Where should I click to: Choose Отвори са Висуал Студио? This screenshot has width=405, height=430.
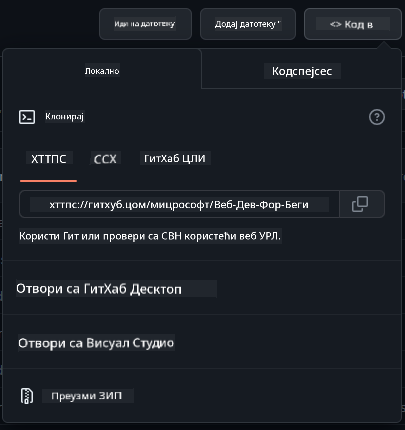coord(96,343)
